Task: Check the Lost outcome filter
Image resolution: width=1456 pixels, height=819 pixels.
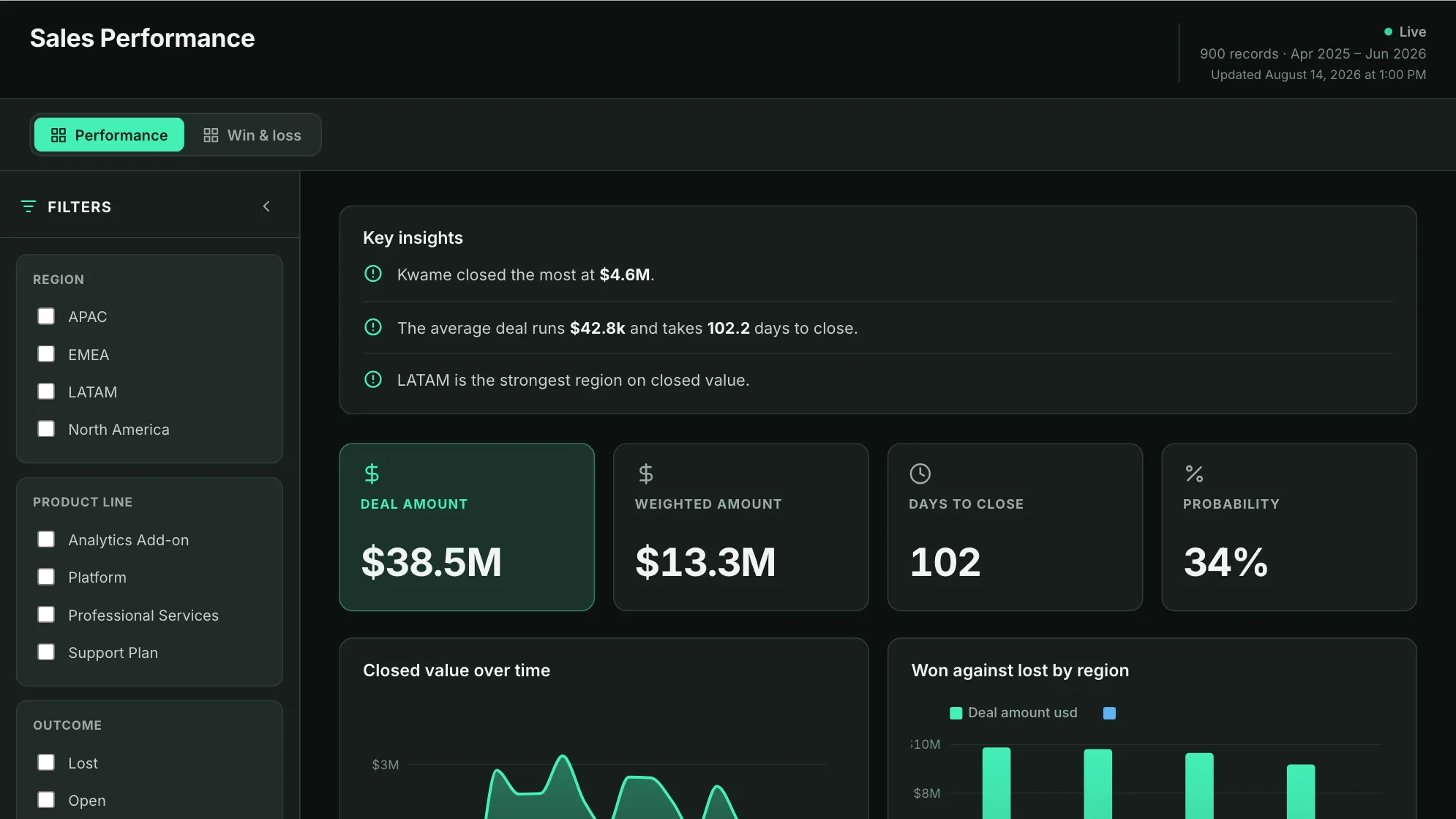Action: (x=46, y=763)
